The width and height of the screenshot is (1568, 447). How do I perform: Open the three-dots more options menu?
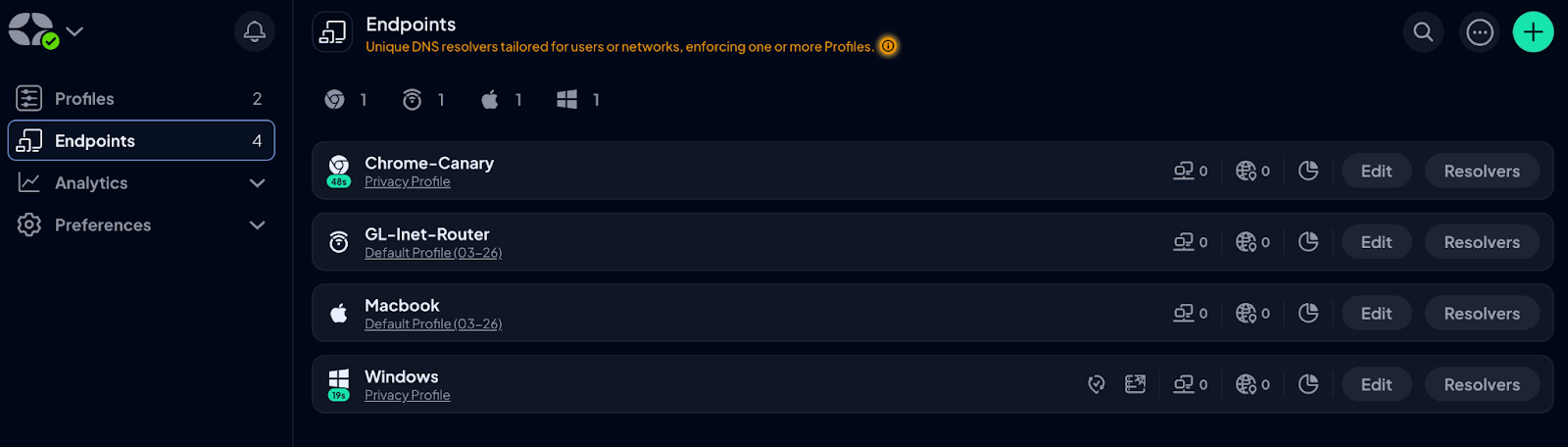tap(1480, 32)
